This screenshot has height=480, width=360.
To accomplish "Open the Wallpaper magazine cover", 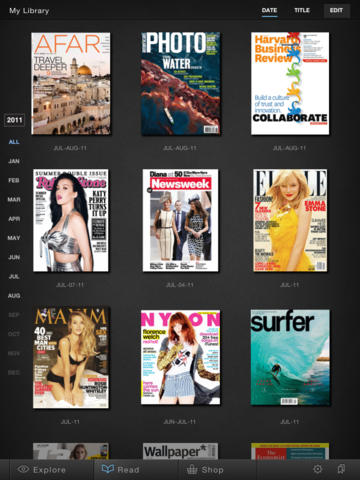I will coord(180,451).
